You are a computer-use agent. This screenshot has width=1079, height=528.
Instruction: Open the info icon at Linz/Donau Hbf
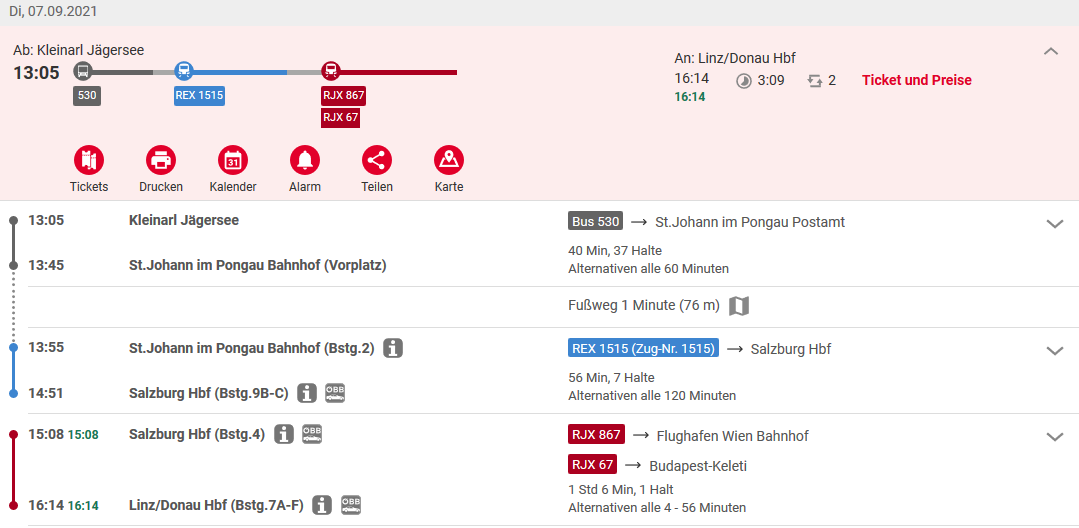[x=322, y=505]
